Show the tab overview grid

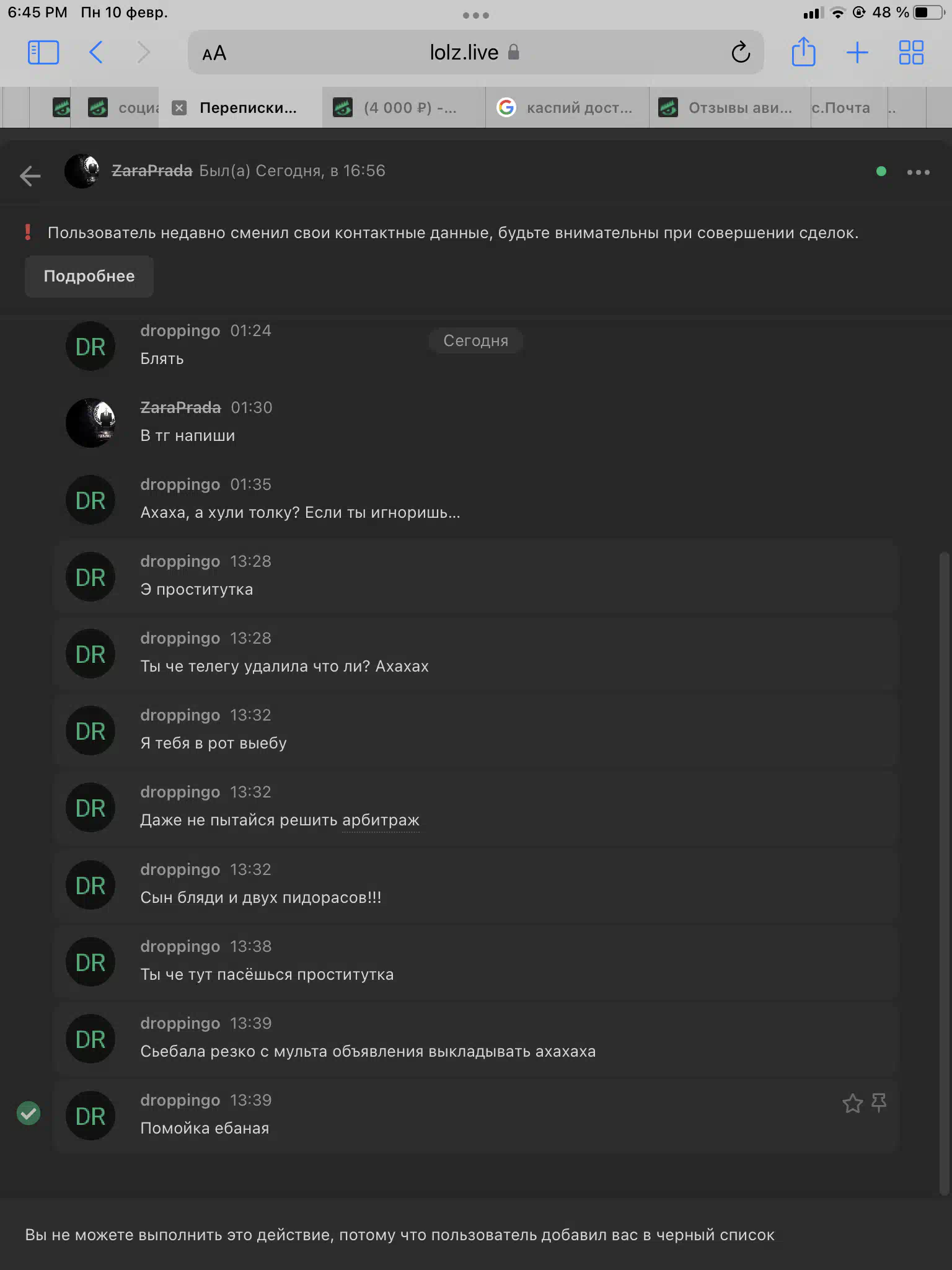[x=911, y=53]
